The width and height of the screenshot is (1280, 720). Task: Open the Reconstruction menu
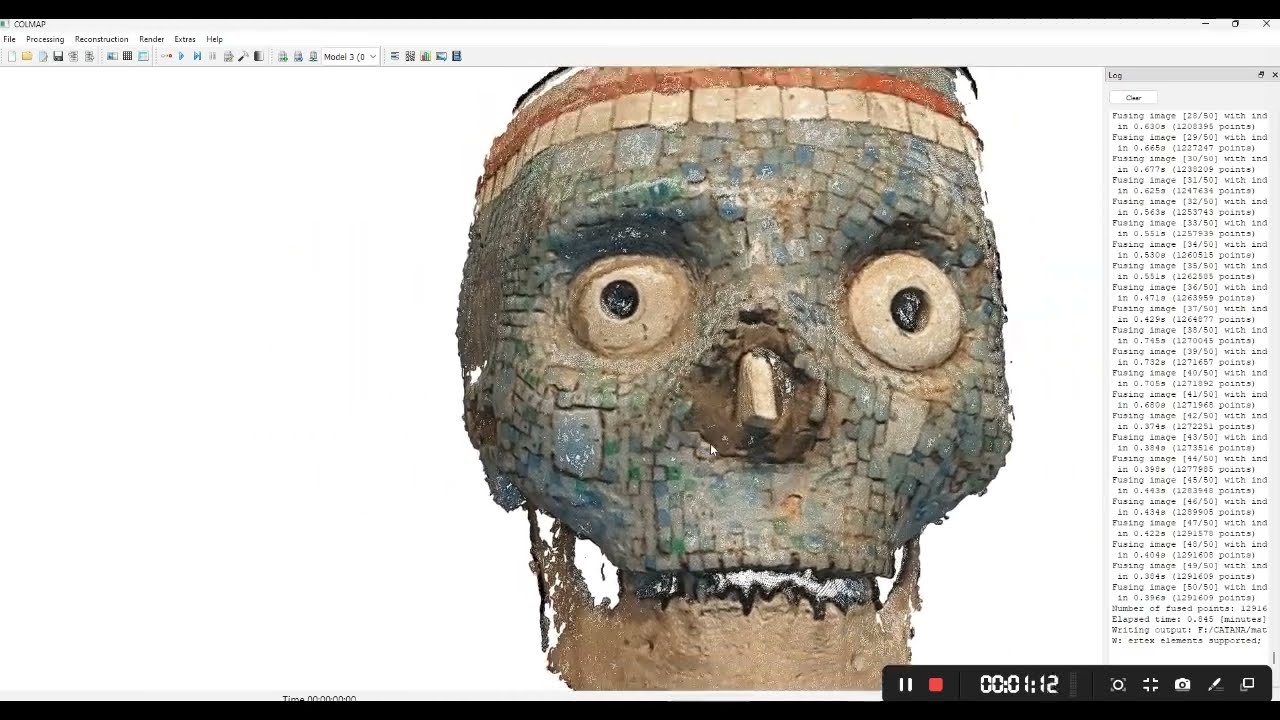coord(101,39)
